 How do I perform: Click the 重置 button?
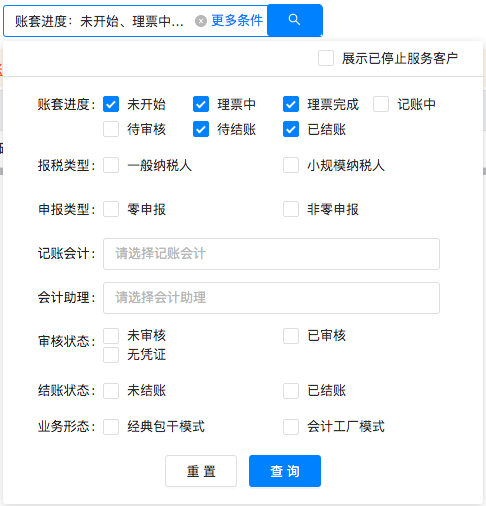tap(201, 471)
